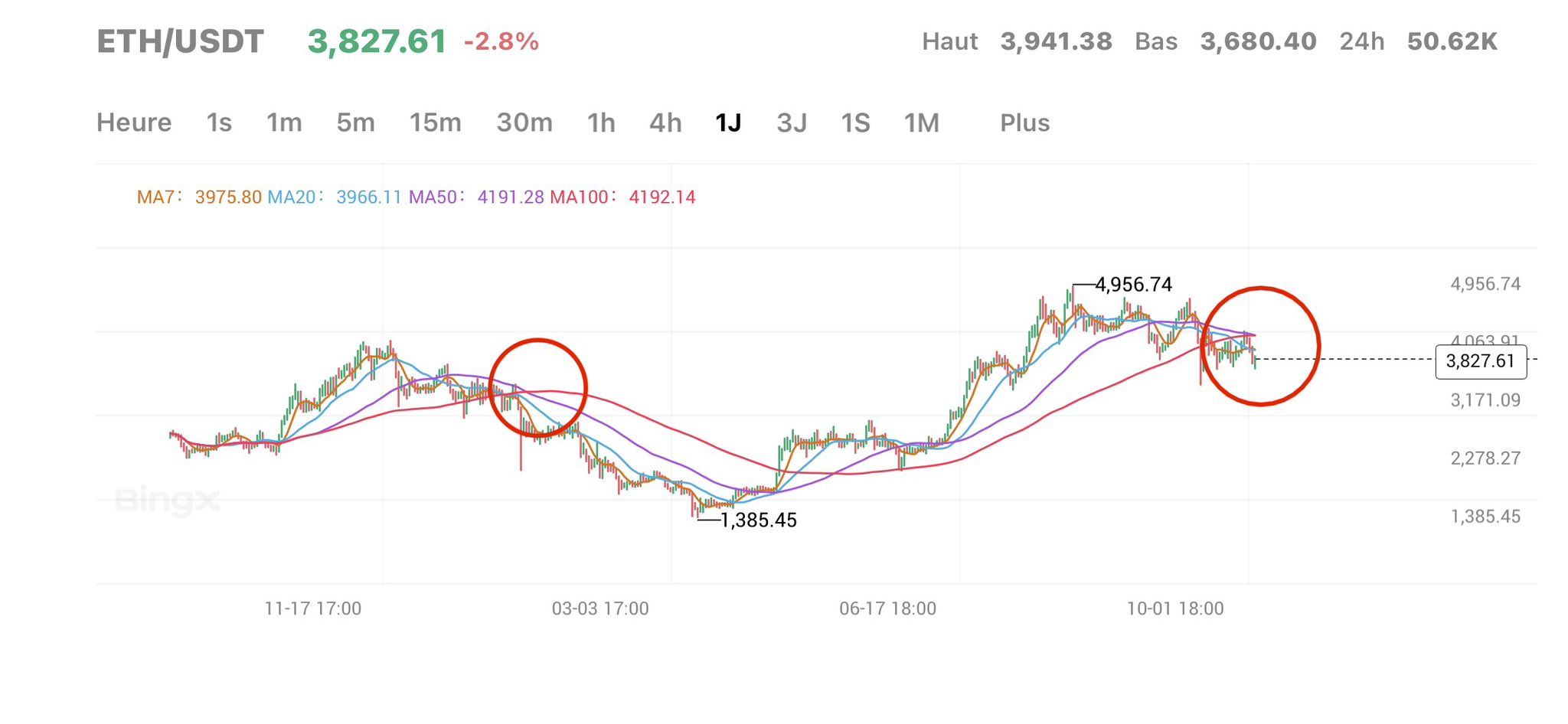This screenshot has width=1568, height=724.
Task: Click the current price label 3,827.61
Action: (x=377, y=42)
